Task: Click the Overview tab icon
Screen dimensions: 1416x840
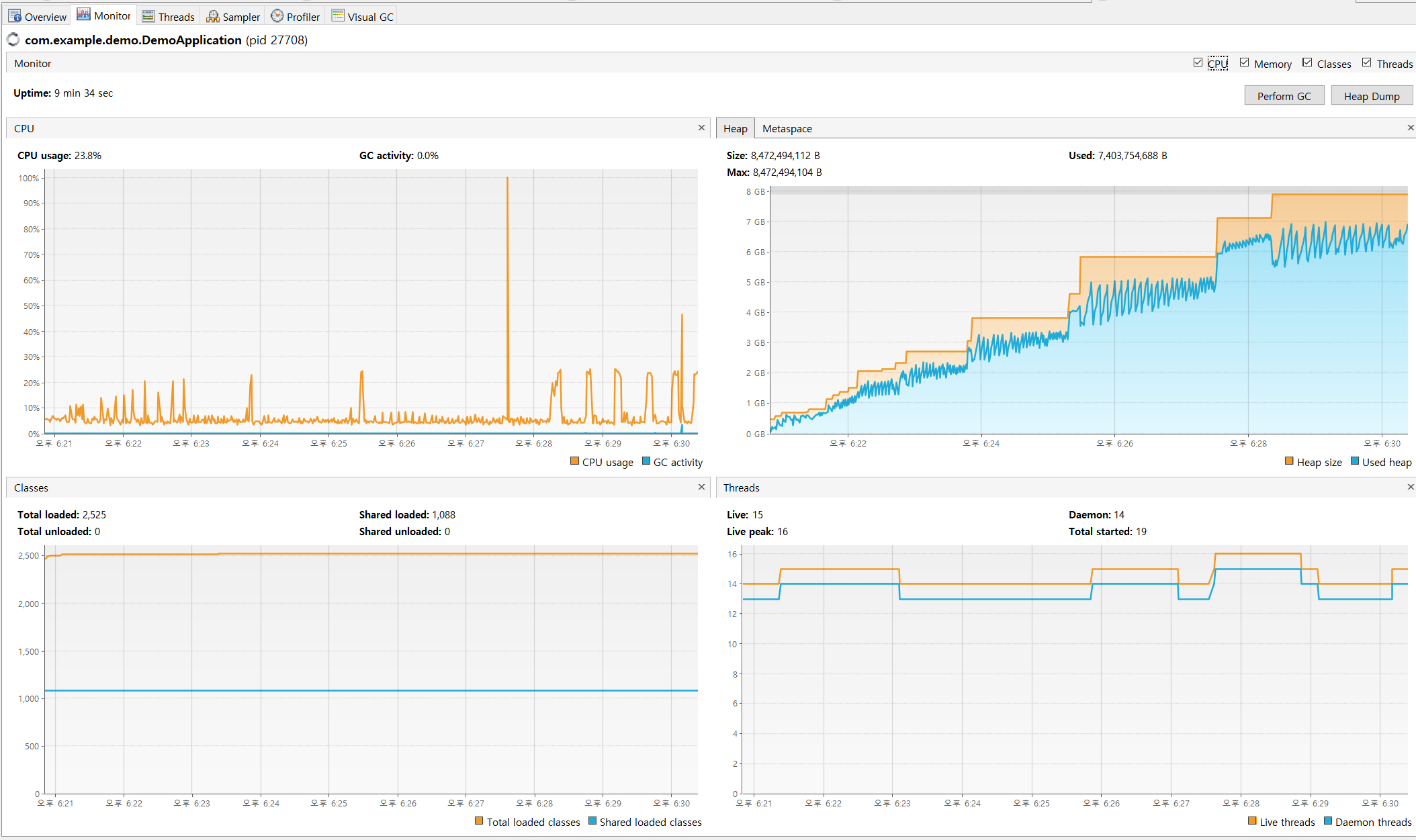Action: click(15, 16)
